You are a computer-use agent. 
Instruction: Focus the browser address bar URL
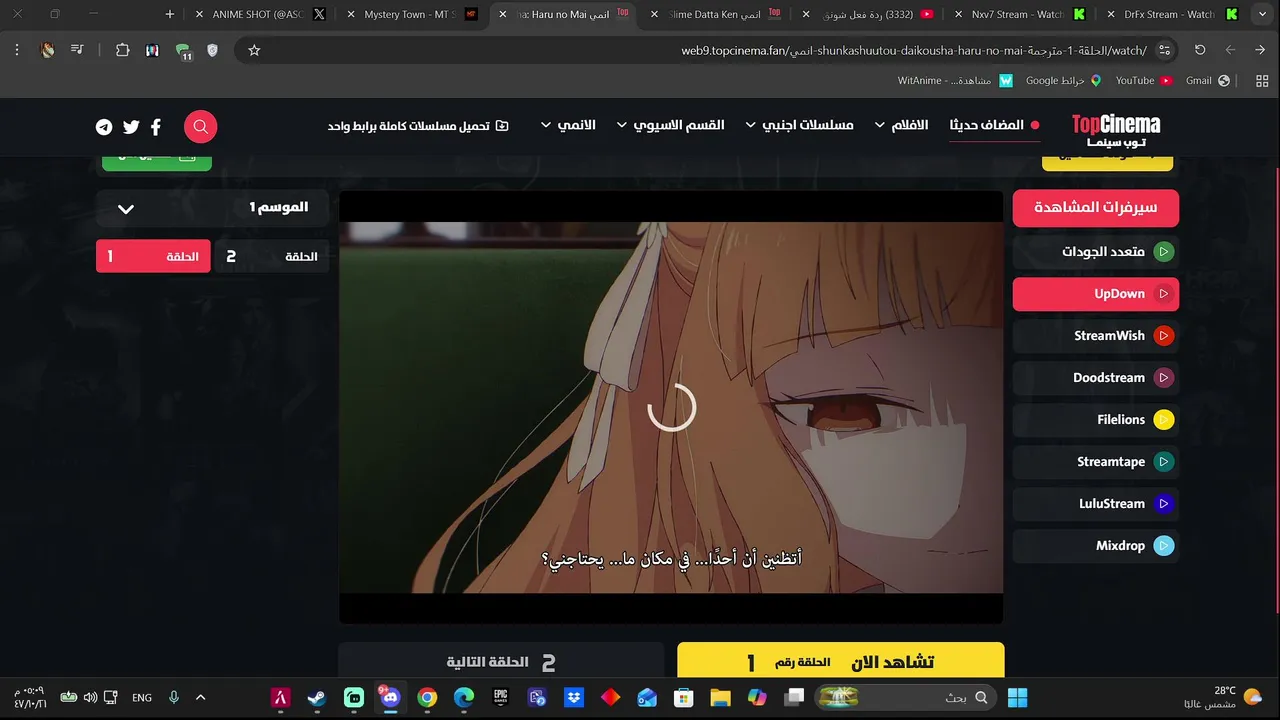pos(914,50)
